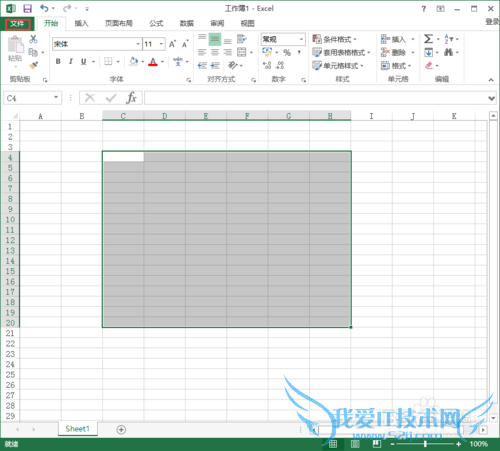This screenshot has width=500, height=451.
Task: Toggle Underline formatting
Action: [x=84, y=61]
